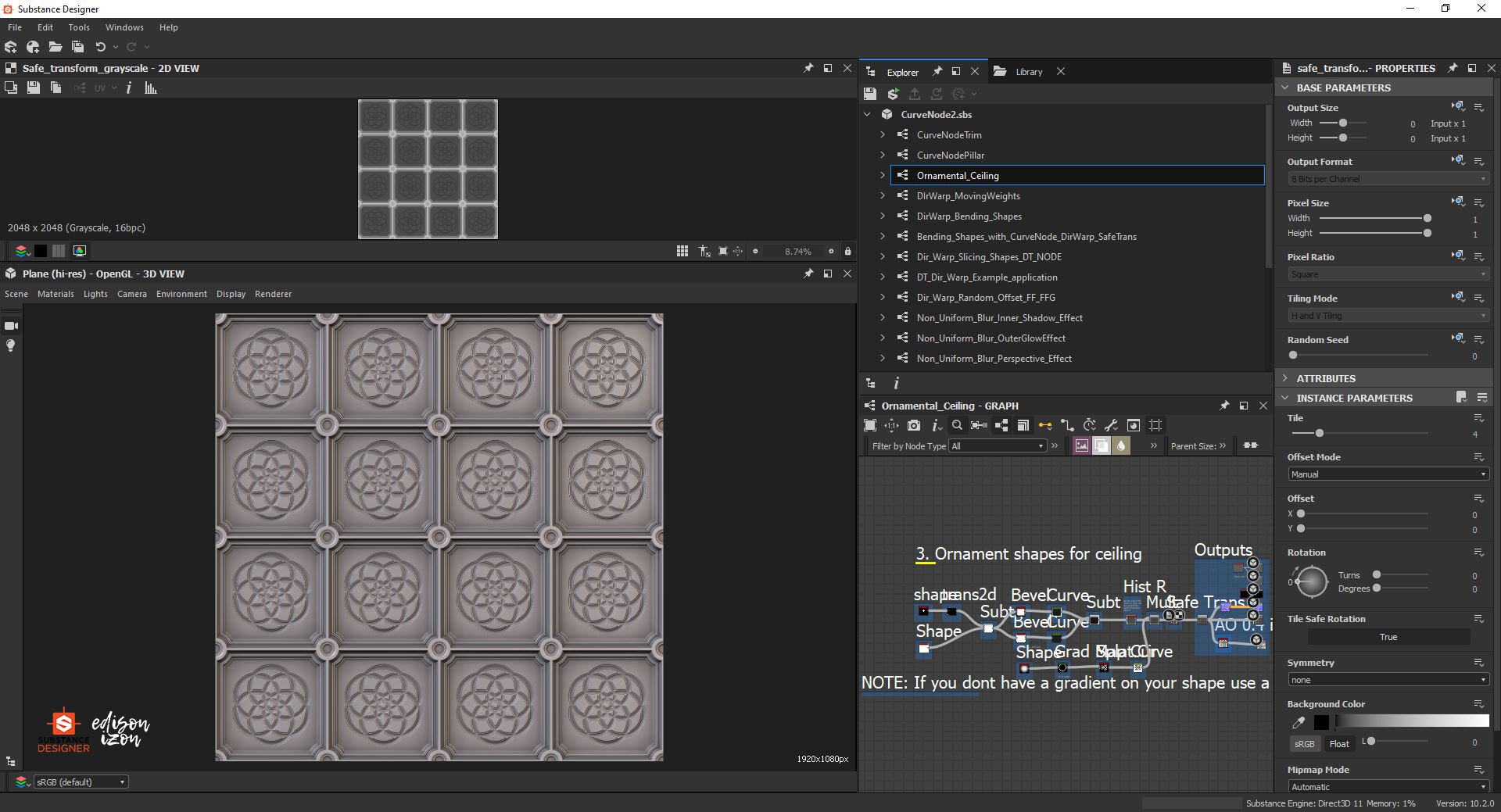Click the wrench tool icon in graph toolbar
The height and width of the screenshot is (812, 1501).
click(x=1112, y=425)
